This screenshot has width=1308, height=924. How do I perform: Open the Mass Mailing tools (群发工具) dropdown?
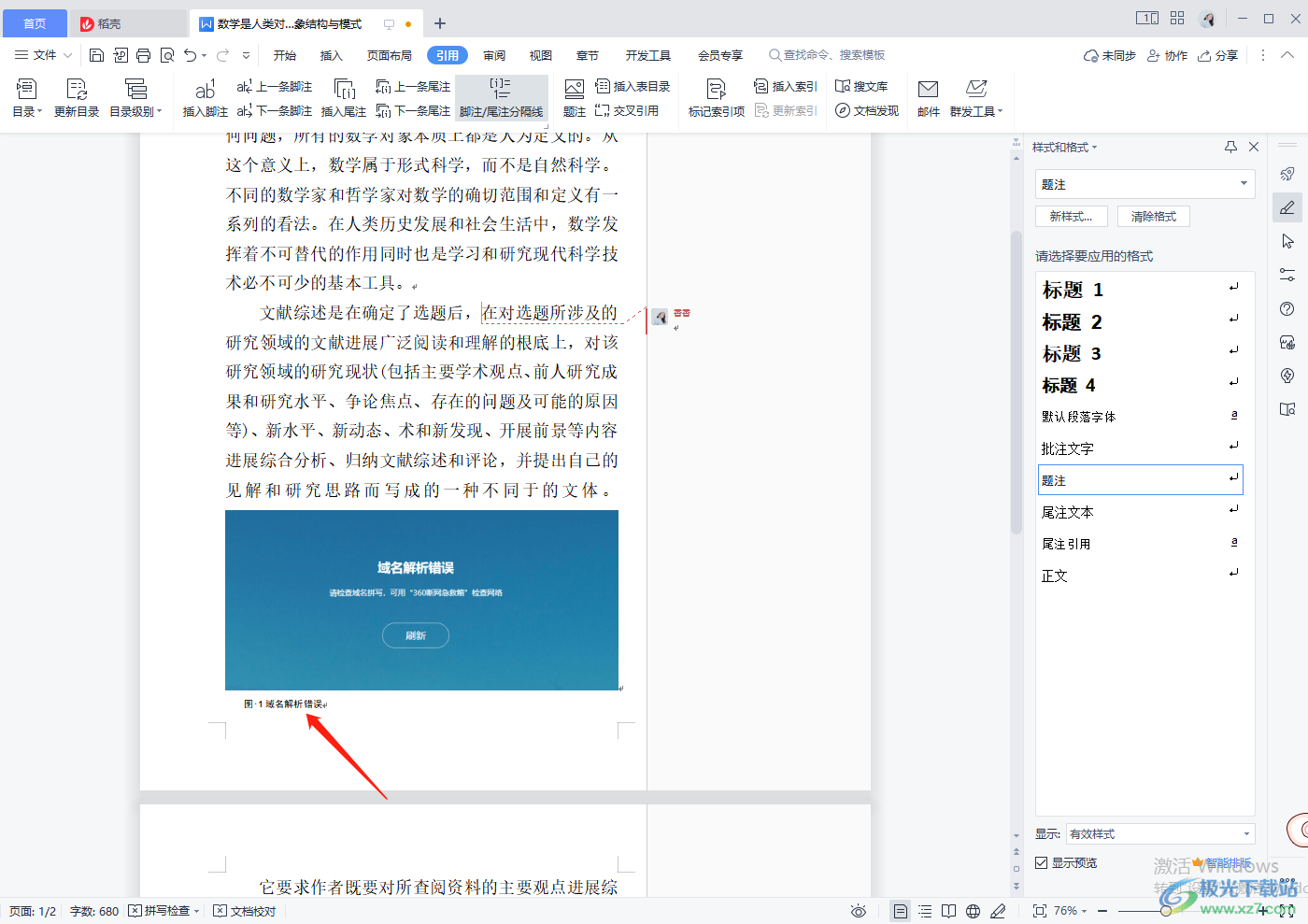coord(976,97)
